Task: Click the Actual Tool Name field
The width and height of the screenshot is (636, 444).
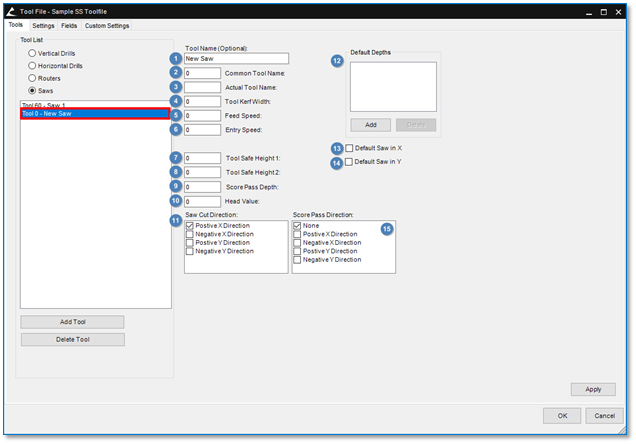Action: click(x=202, y=88)
